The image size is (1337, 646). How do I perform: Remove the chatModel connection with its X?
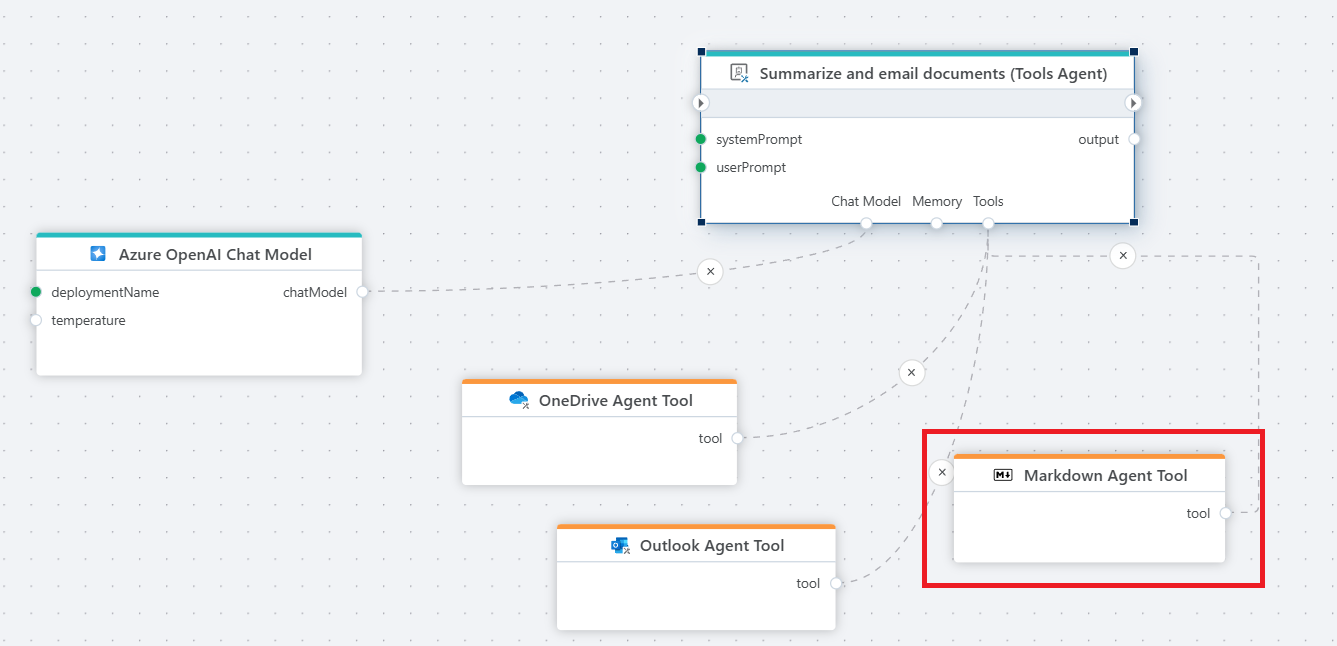click(710, 271)
